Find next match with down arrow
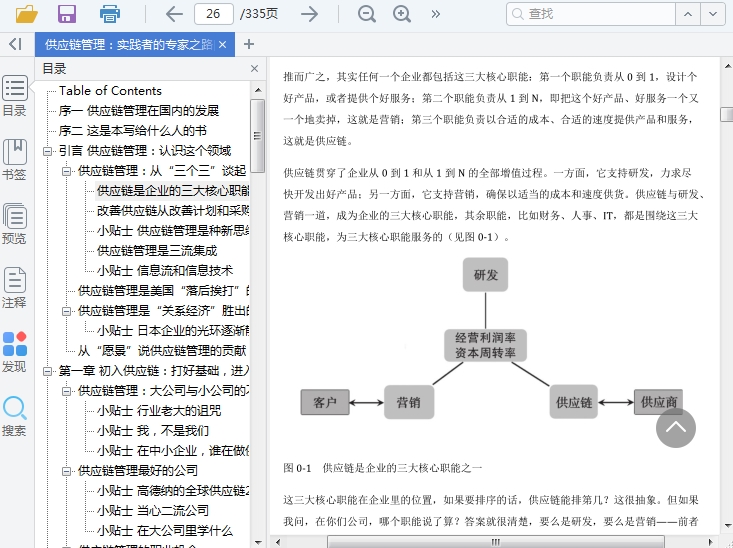The width and height of the screenshot is (733, 548). pos(713,14)
